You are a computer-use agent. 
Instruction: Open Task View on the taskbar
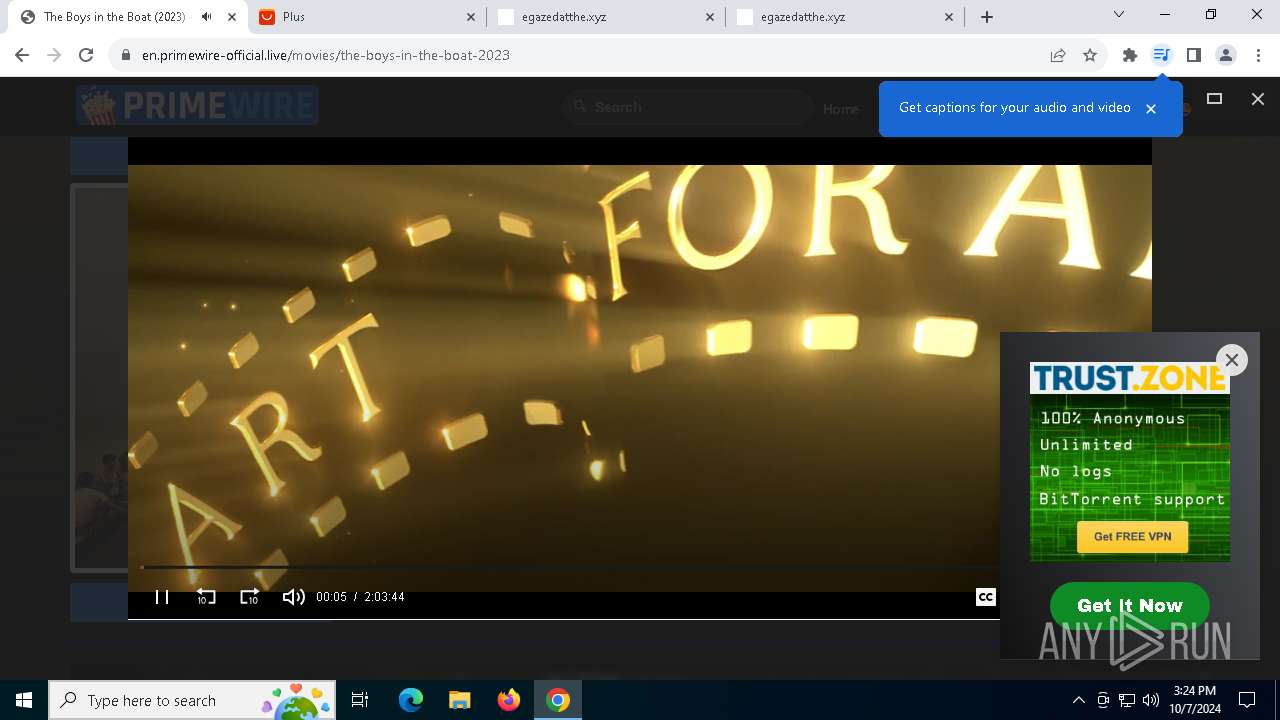pyautogui.click(x=360, y=700)
